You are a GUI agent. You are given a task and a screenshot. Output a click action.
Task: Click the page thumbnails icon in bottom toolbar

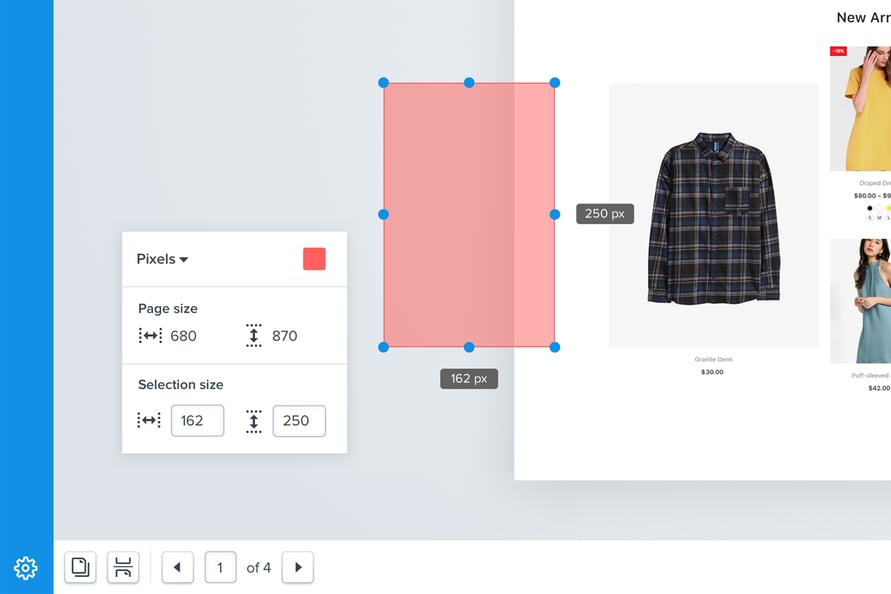point(80,567)
